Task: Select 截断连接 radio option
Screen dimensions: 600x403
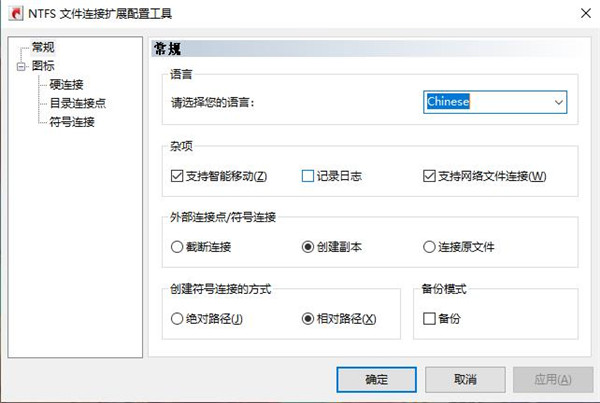Action: pos(177,247)
